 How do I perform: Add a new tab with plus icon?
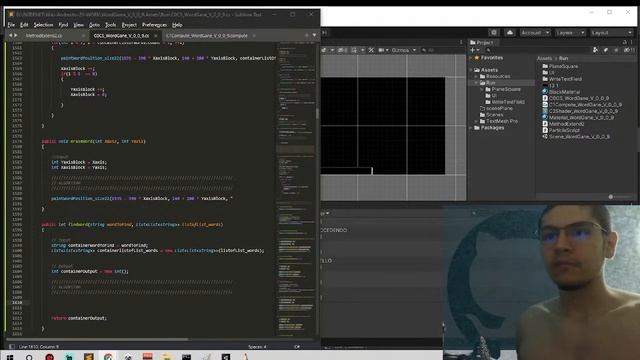coord(307,36)
